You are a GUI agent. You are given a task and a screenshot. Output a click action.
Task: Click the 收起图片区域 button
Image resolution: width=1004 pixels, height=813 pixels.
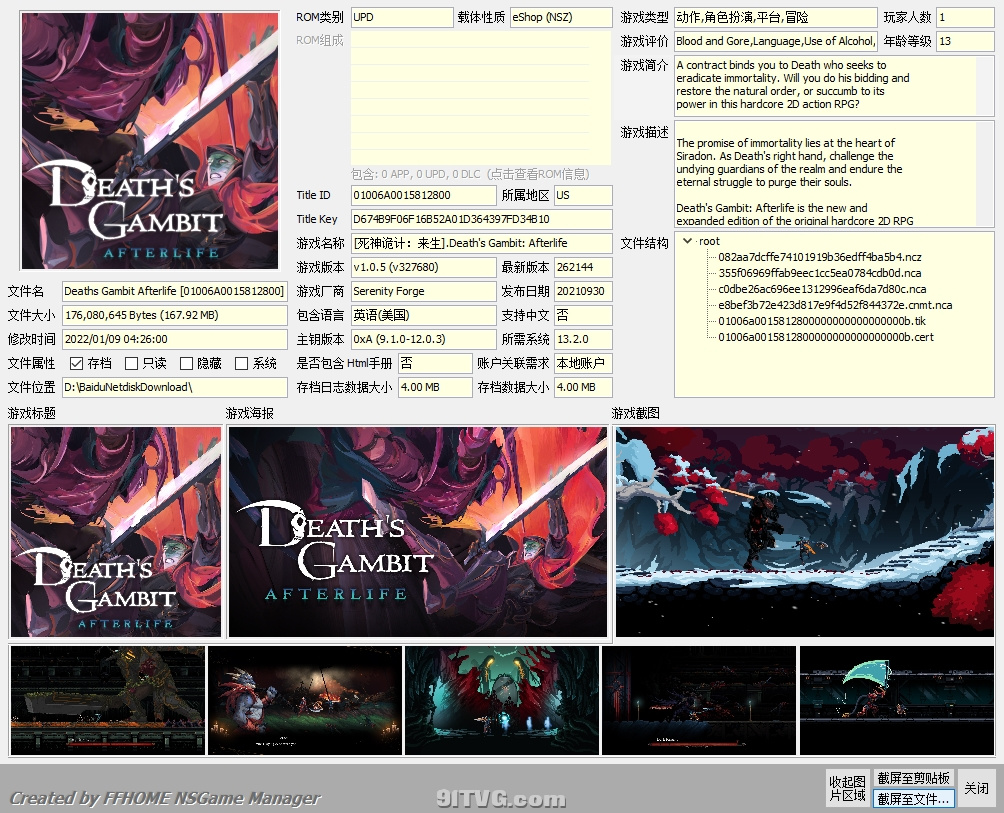[847, 788]
